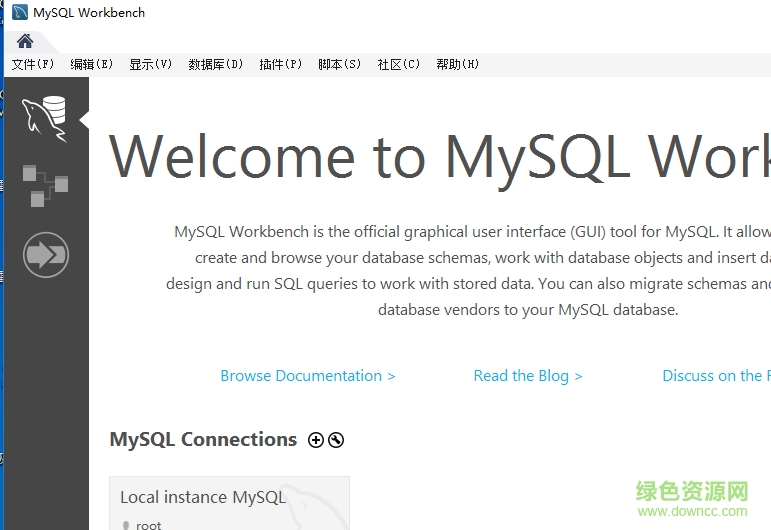Open the MySQL connections dolphin sidebar view
Viewport: 771px width, 530px height.
pyautogui.click(x=45, y=119)
